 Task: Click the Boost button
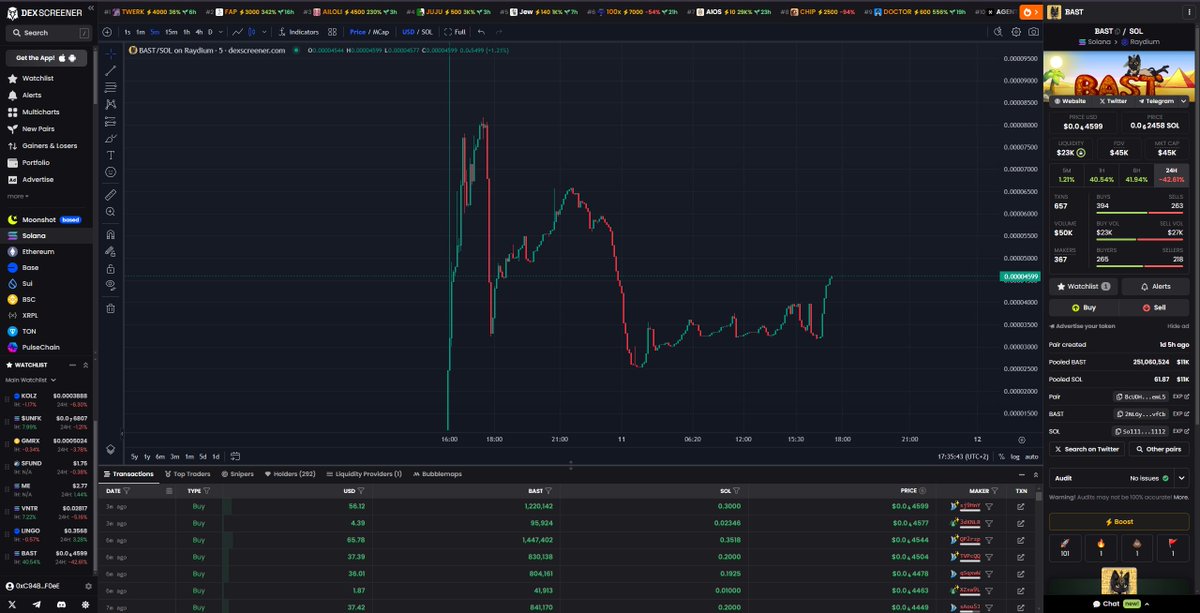[1119, 522]
